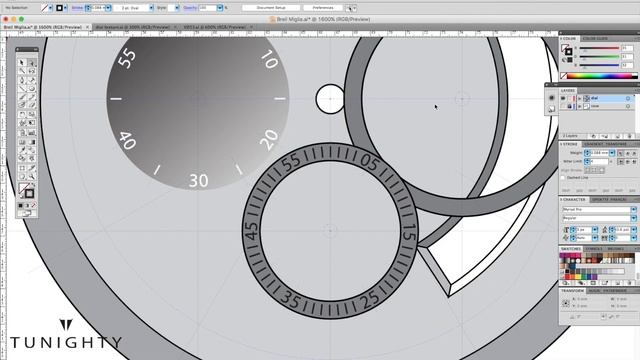Screen dimensions: 640x360
Task: Choose the miter join stroke icon
Action: [x=621, y=162]
